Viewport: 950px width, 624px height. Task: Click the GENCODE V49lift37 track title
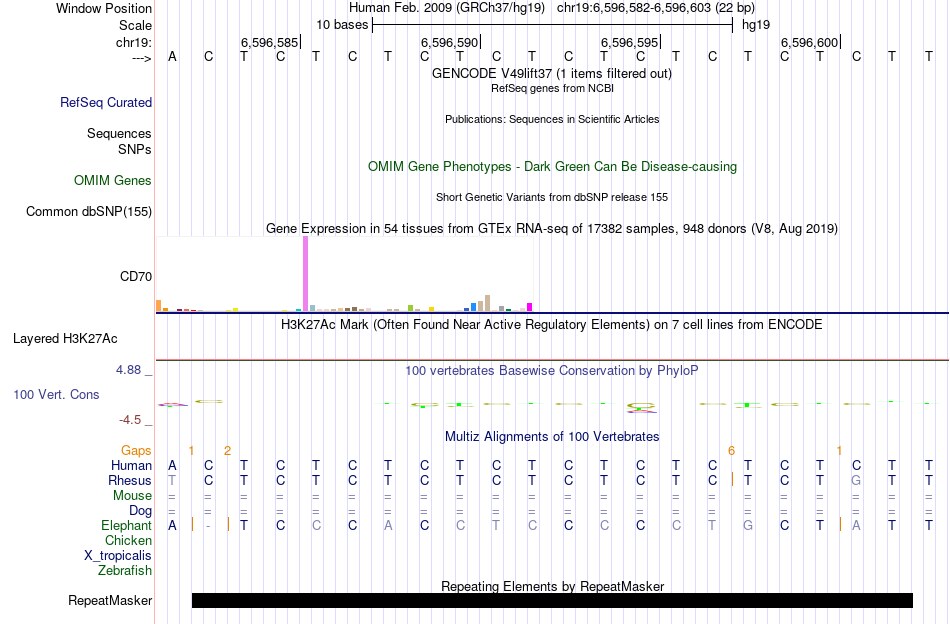(552, 73)
